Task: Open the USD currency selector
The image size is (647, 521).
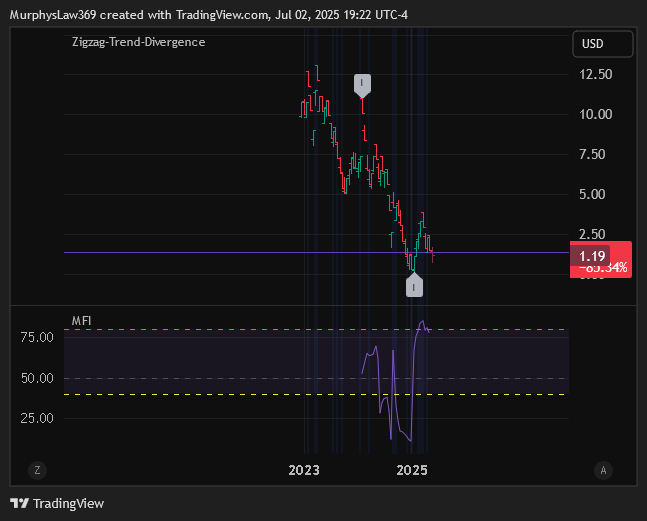Action: (603, 44)
